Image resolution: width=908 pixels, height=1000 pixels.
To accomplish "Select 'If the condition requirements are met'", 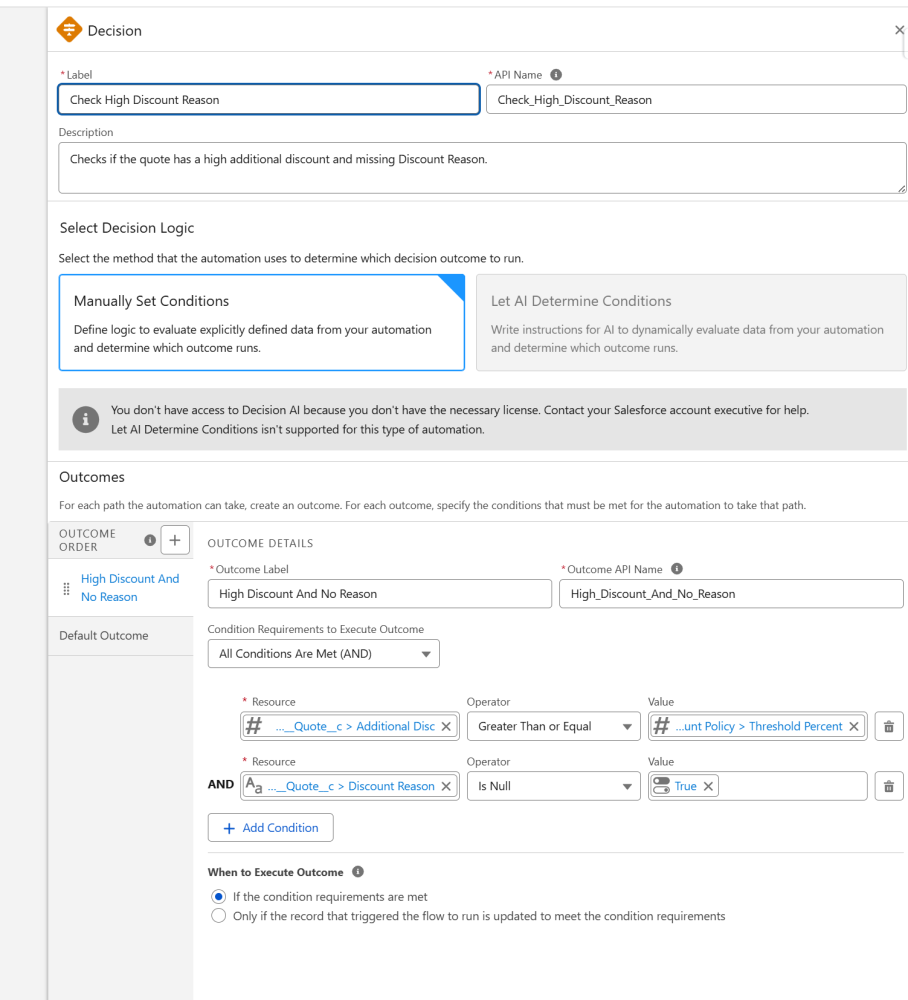I will pos(219,897).
